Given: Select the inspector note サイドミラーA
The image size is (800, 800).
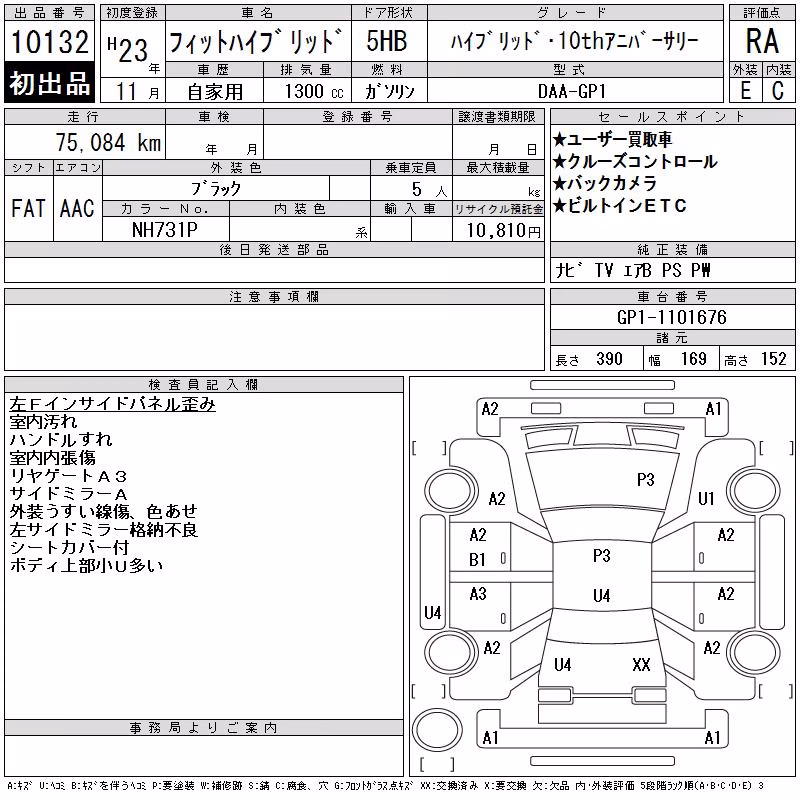Looking at the screenshot, I should tap(68, 494).
